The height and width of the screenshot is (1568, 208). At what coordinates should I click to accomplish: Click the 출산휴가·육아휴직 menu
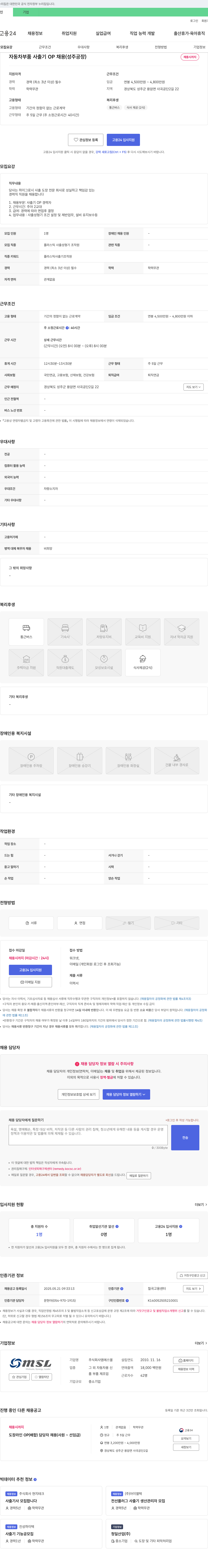click(x=189, y=33)
